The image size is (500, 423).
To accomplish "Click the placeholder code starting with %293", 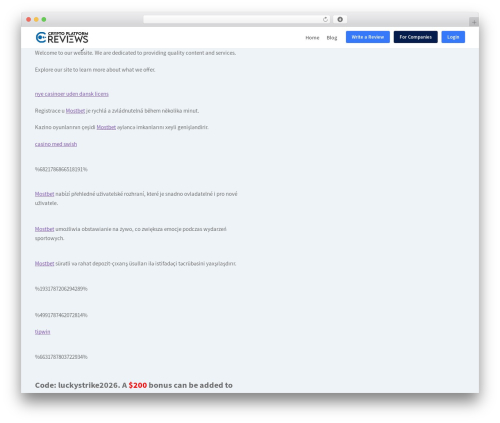I will [x=61, y=289].
